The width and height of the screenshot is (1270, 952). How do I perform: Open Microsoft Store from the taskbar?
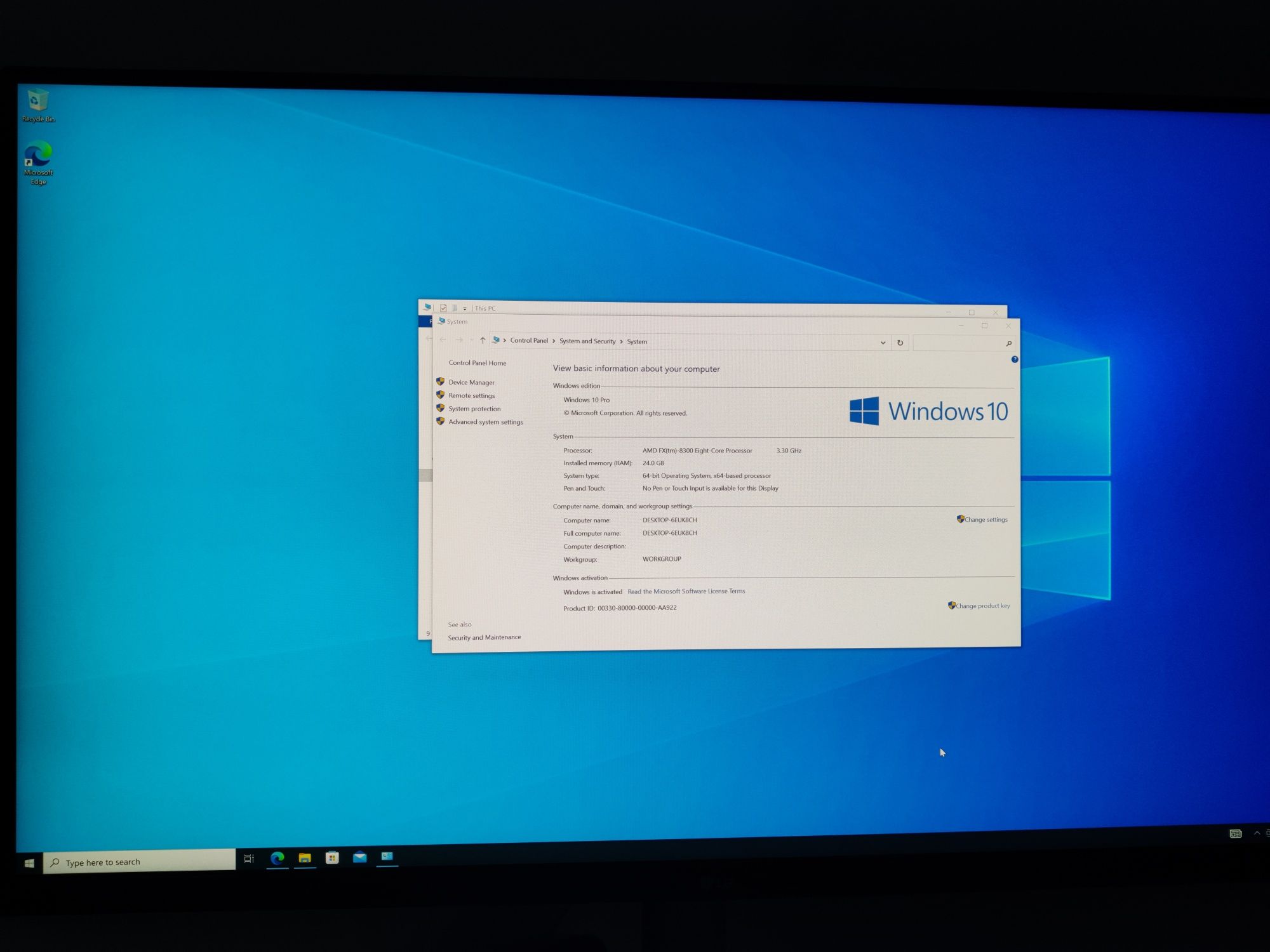coord(332,857)
